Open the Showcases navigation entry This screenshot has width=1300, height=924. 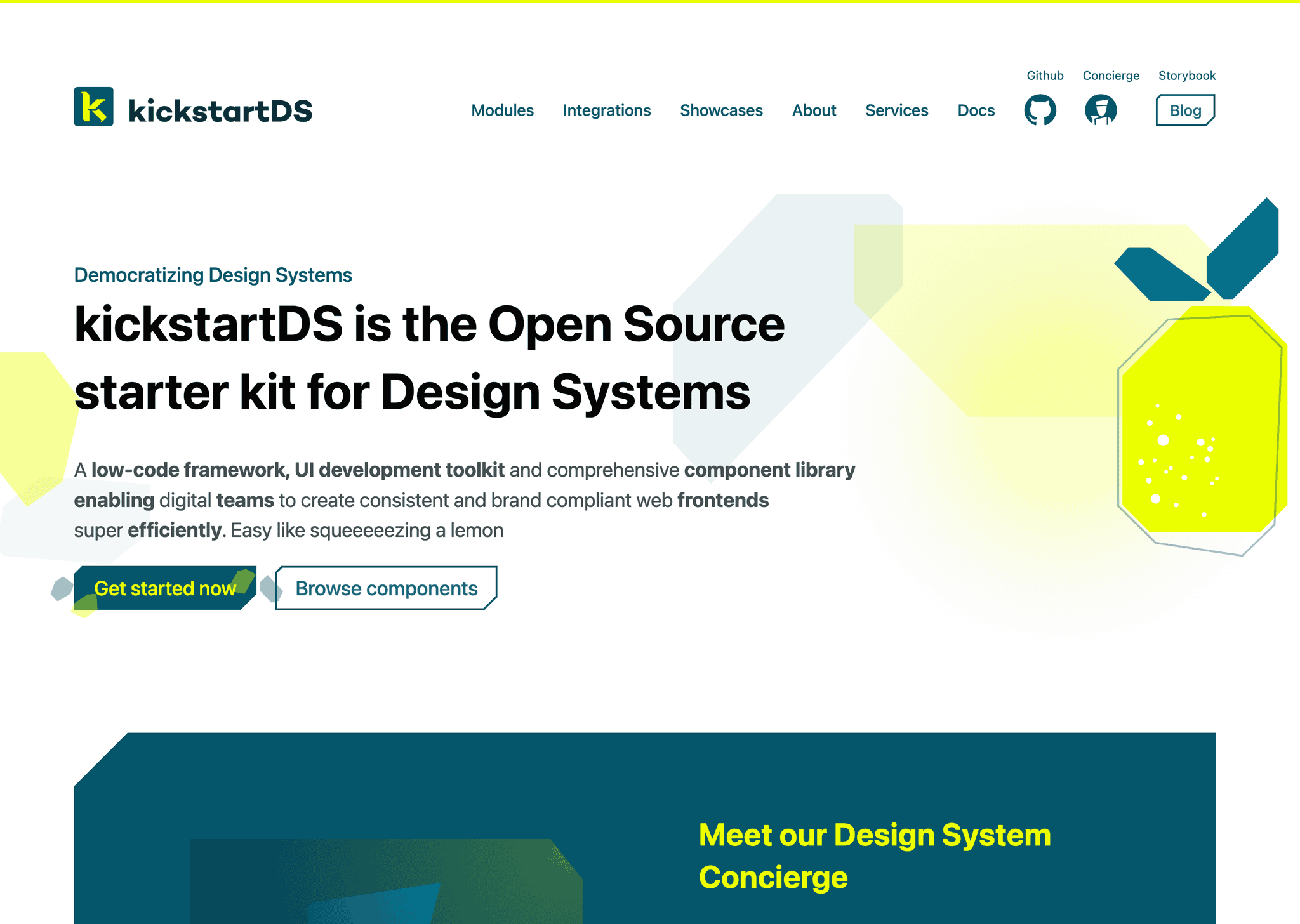(721, 110)
